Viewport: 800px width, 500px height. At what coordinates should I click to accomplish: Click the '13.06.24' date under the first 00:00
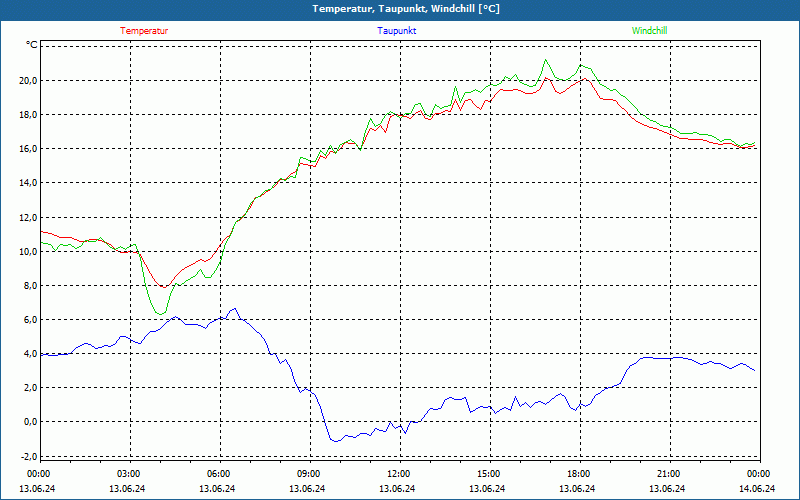point(37,488)
